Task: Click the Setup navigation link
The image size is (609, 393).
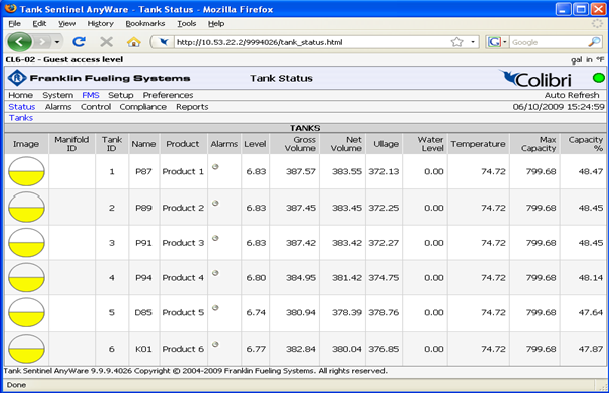Action: pos(120,95)
